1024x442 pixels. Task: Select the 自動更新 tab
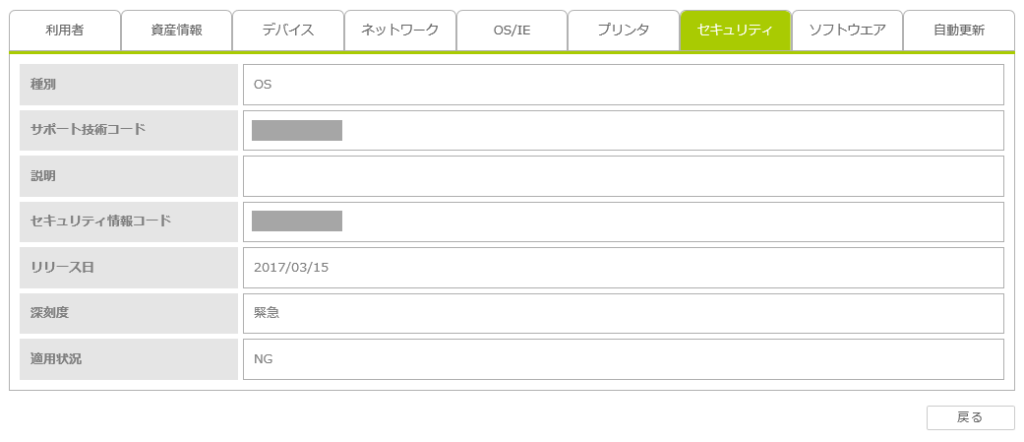(958, 30)
